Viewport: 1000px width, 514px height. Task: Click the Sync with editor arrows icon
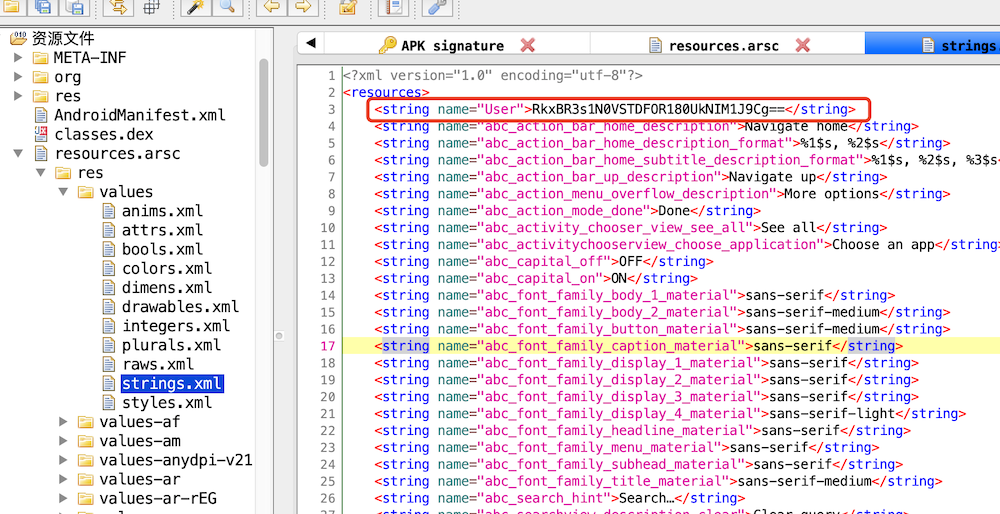click(118, 6)
